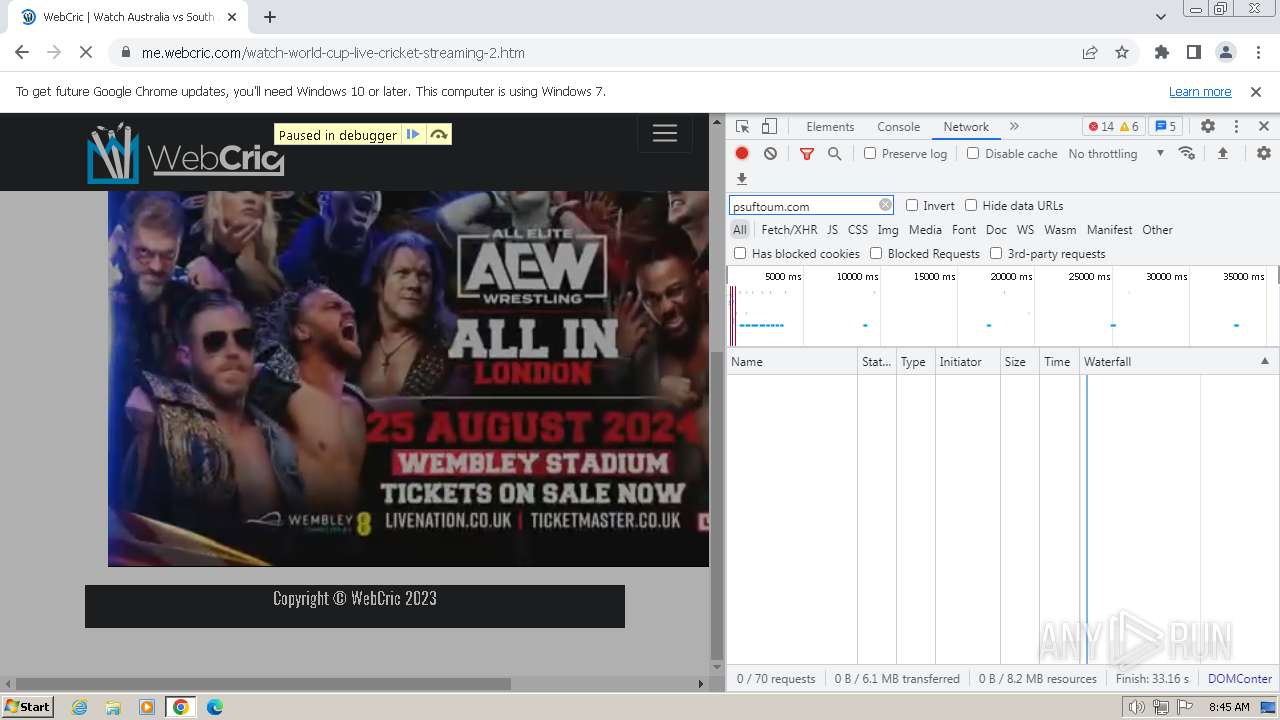Export HAR with the download arrow
The width and height of the screenshot is (1280, 720).
point(742,179)
